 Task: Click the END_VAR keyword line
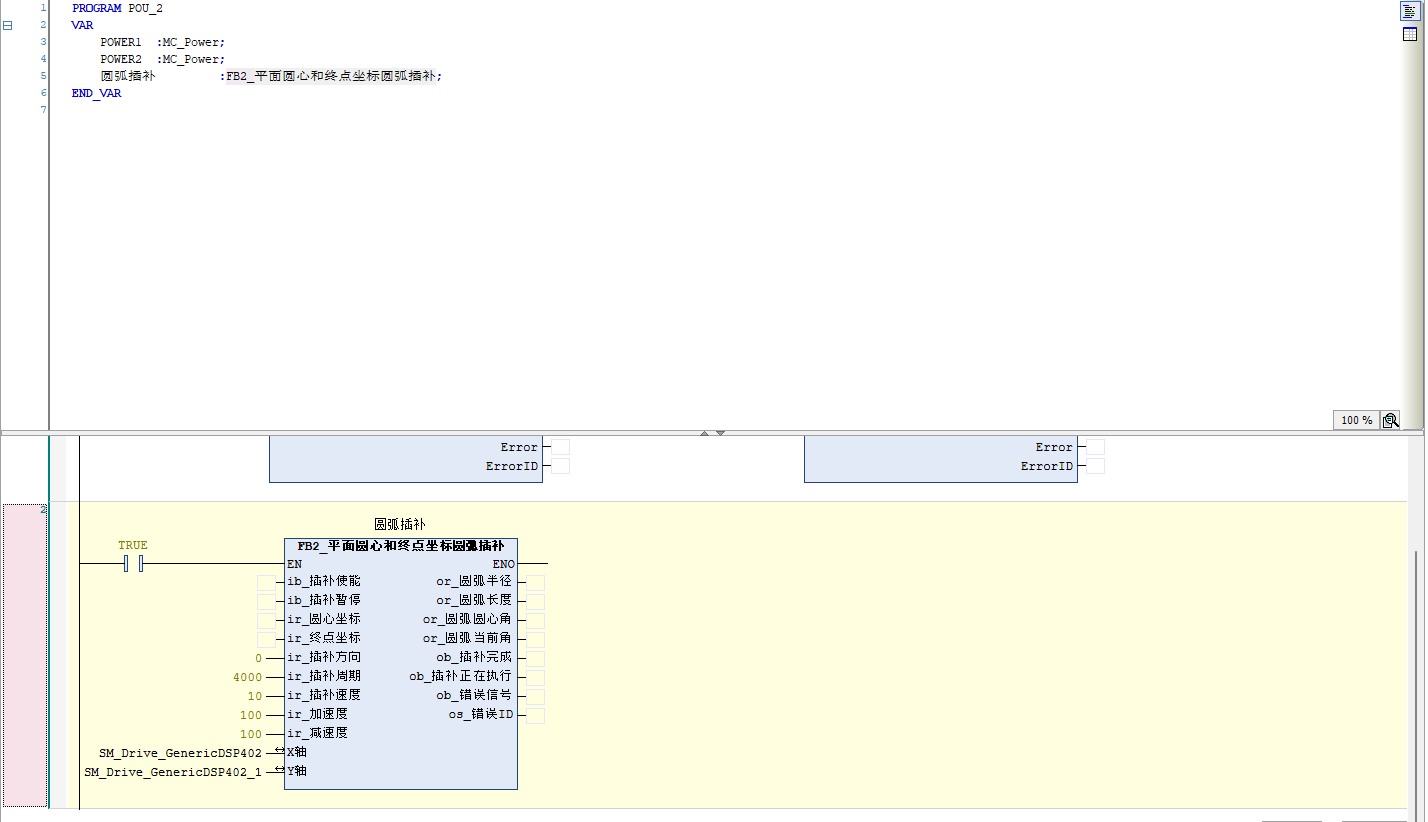96,93
